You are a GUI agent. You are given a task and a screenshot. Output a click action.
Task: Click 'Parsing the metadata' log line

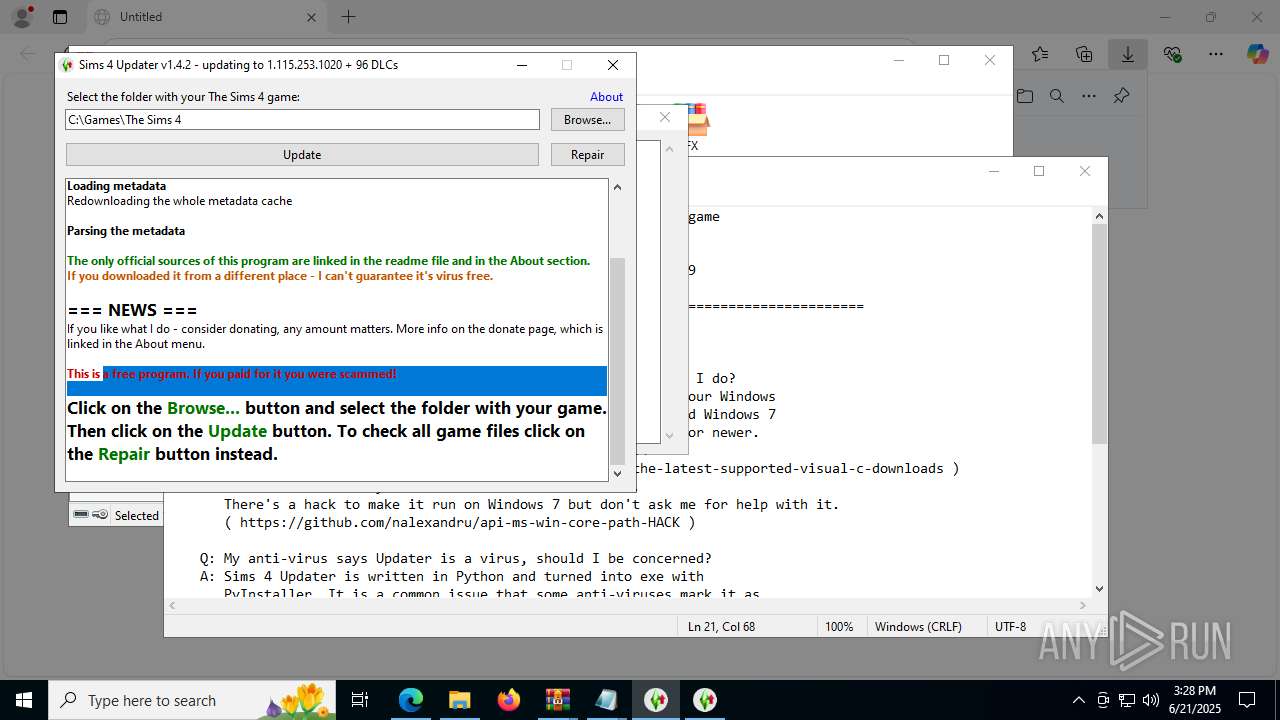pos(126,231)
